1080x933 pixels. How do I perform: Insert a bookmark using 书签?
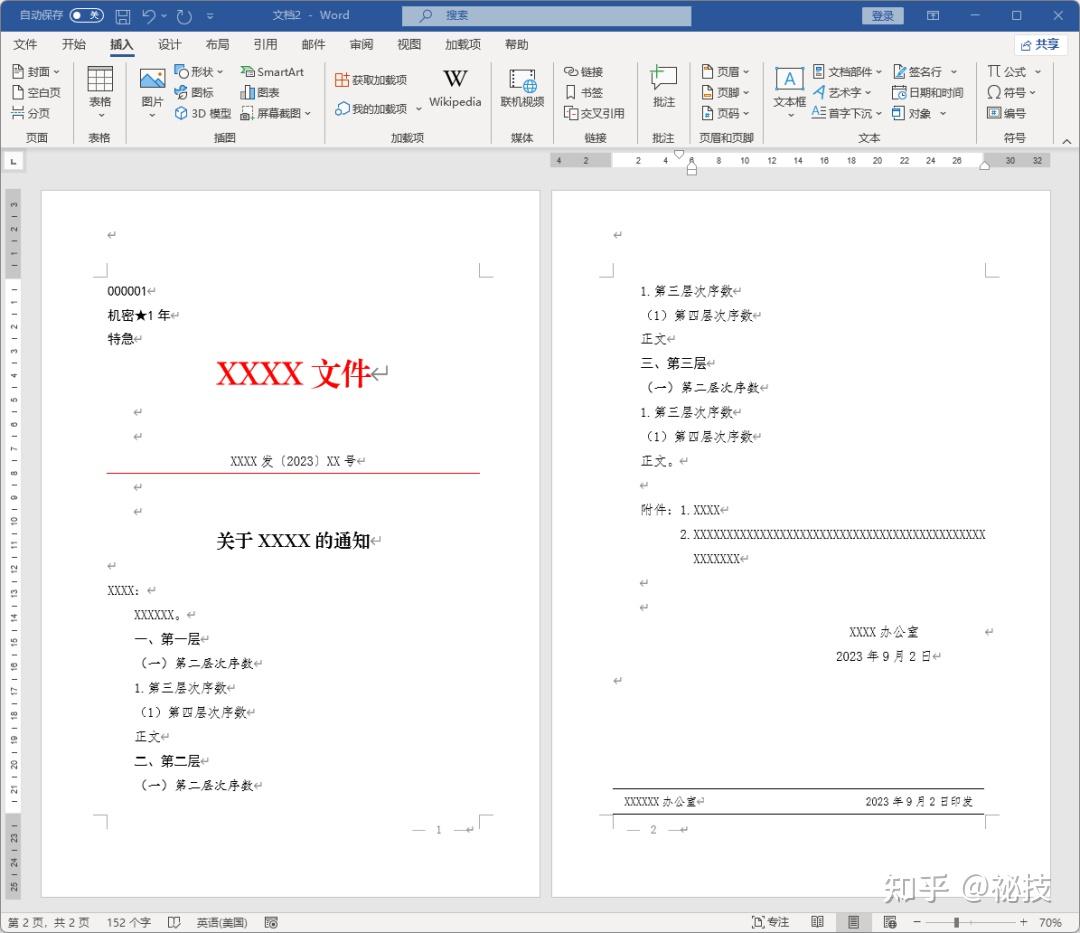pyautogui.click(x=588, y=92)
